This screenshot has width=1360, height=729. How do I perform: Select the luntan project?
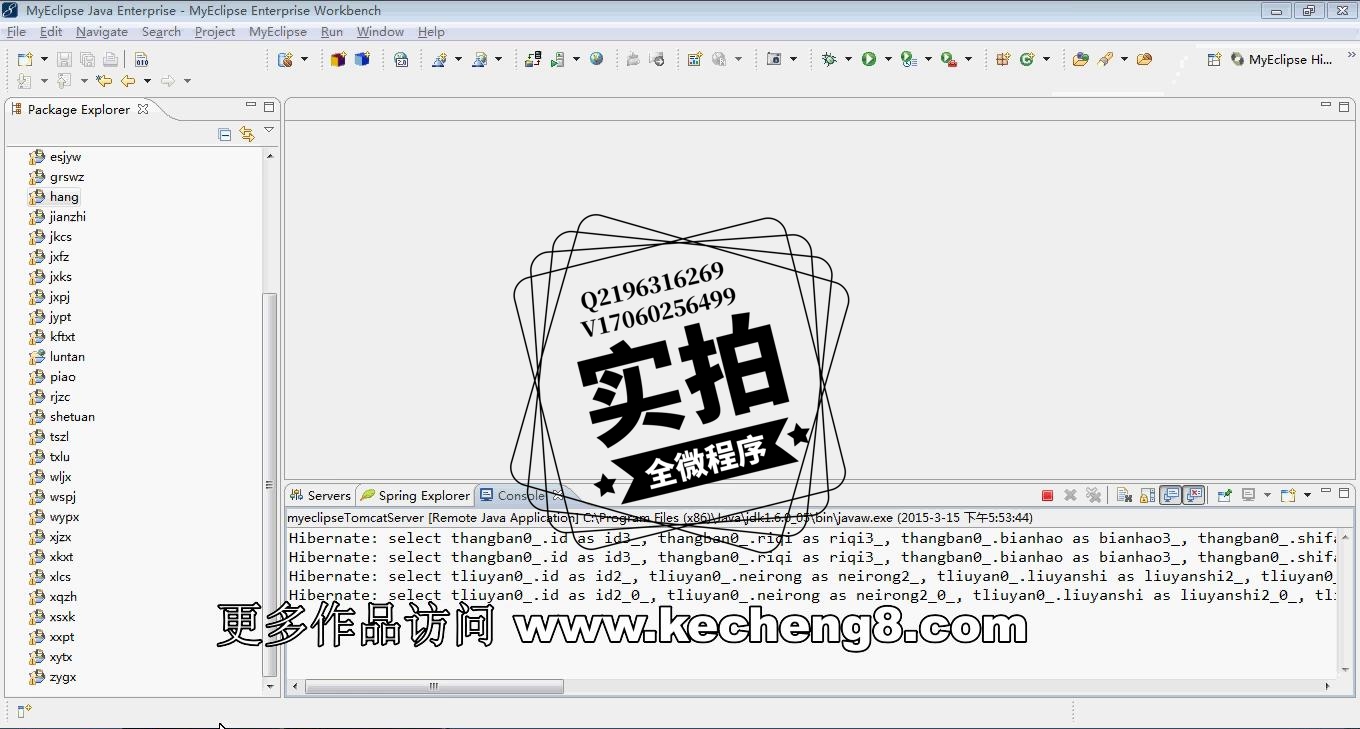click(x=57, y=357)
